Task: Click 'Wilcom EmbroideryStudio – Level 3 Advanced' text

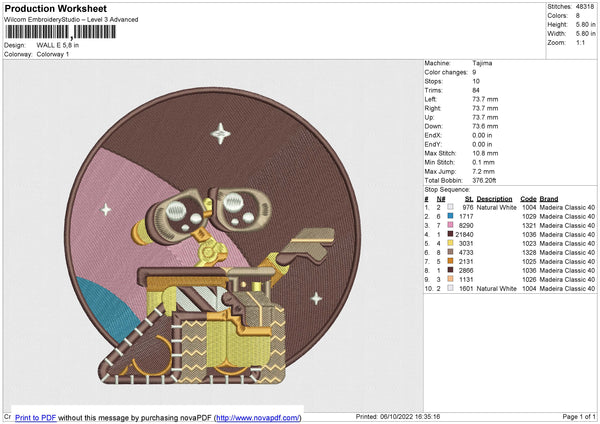Action: click(71, 20)
